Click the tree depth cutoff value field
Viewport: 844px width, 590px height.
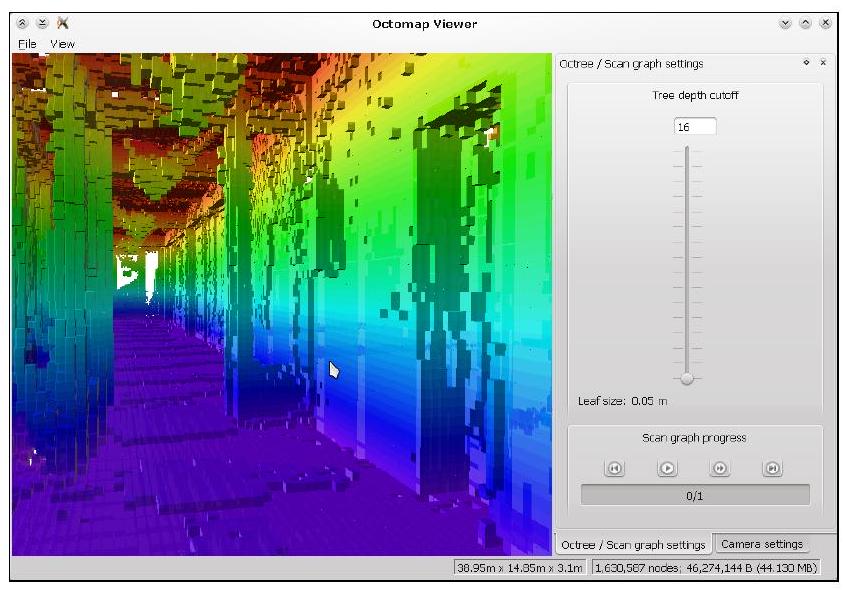pyautogui.click(x=695, y=127)
